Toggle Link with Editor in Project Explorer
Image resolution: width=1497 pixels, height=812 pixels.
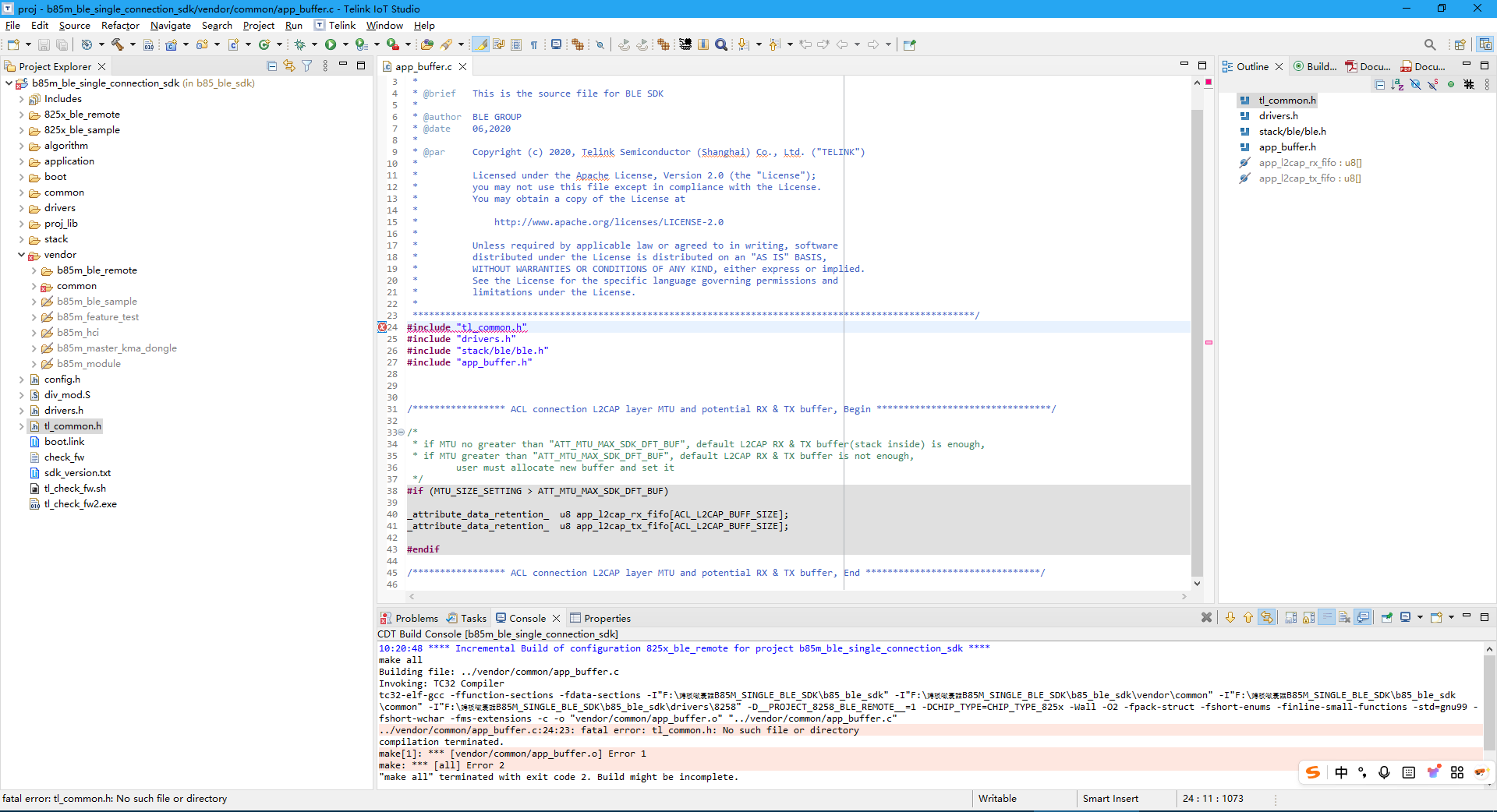(289, 66)
